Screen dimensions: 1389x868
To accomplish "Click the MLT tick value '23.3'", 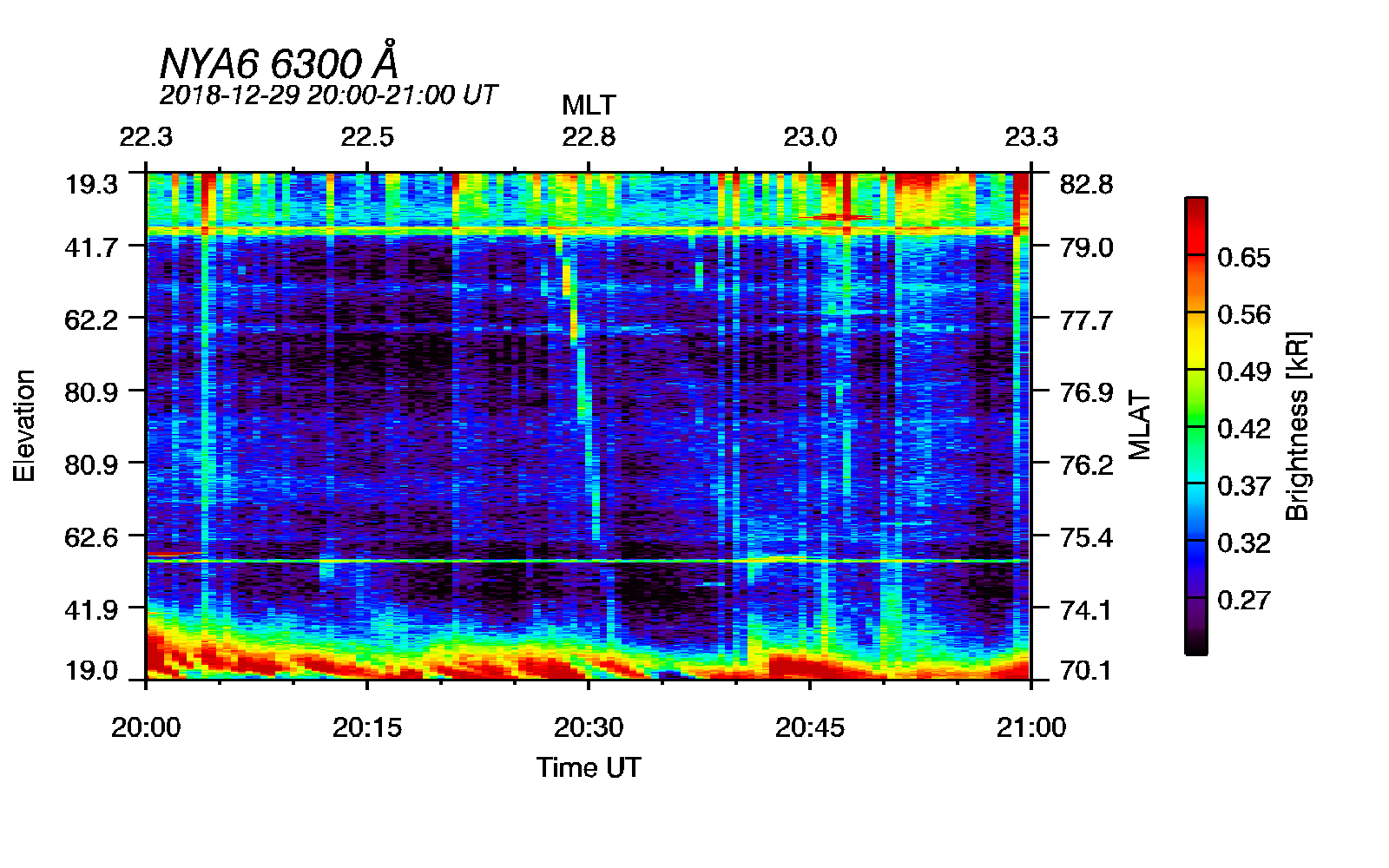I will pyautogui.click(x=1031, y=137).
